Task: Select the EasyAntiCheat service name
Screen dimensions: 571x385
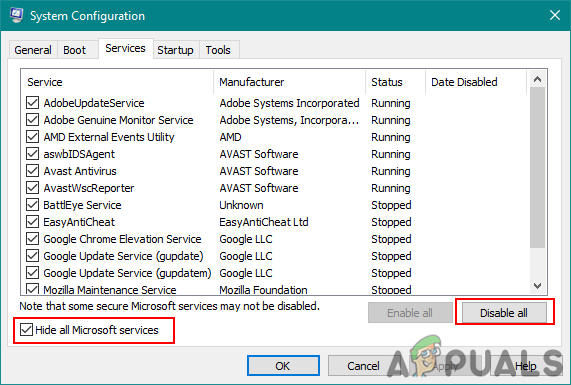Action: pyautogui.click(x=79, y=222)
